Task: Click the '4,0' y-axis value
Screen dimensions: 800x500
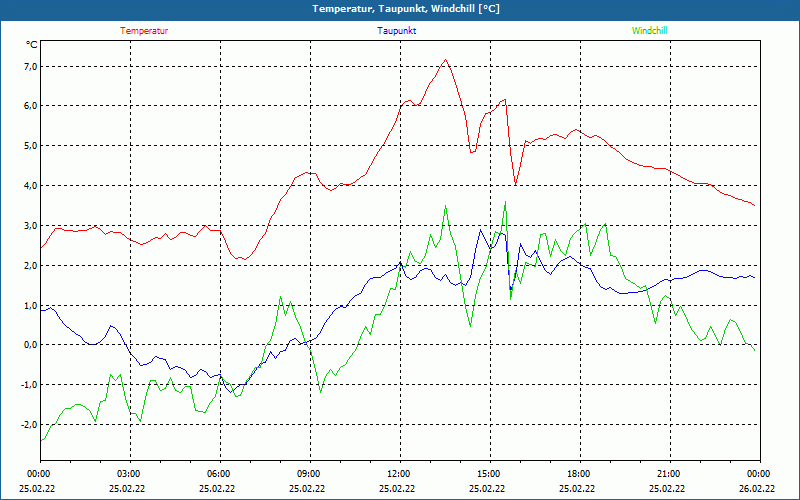Action: click(x=31, y=186)
